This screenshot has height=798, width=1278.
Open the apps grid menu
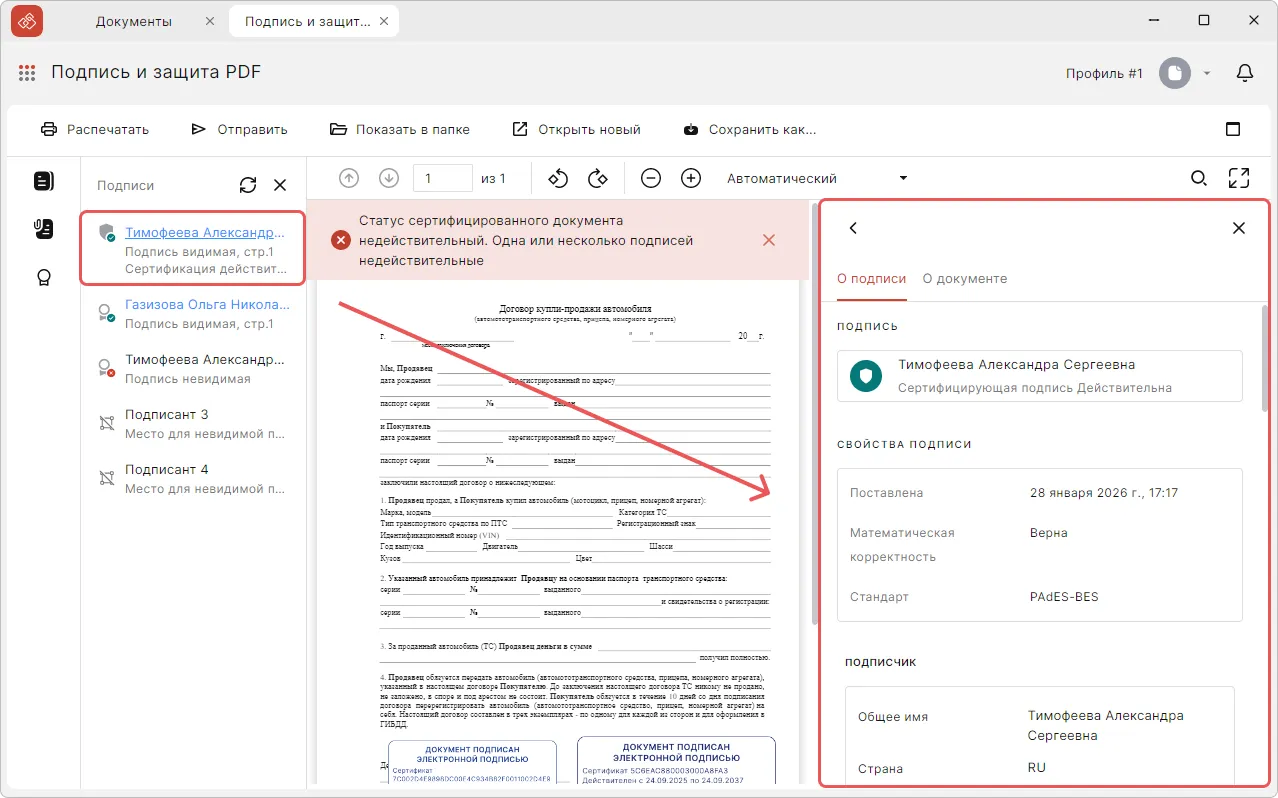[27, 73]
